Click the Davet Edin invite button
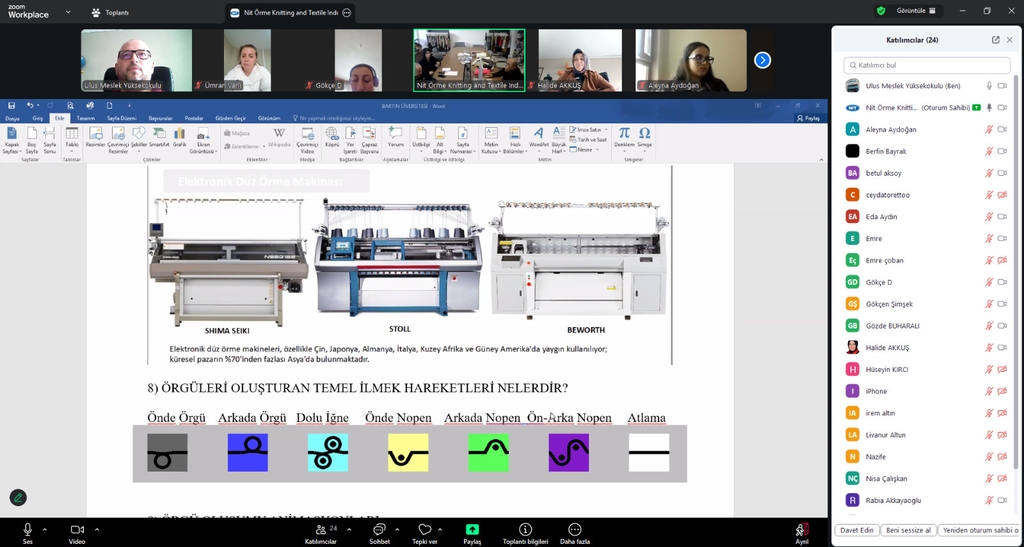The height and width of the screenshot is (547, 1024). pos(856,530)
